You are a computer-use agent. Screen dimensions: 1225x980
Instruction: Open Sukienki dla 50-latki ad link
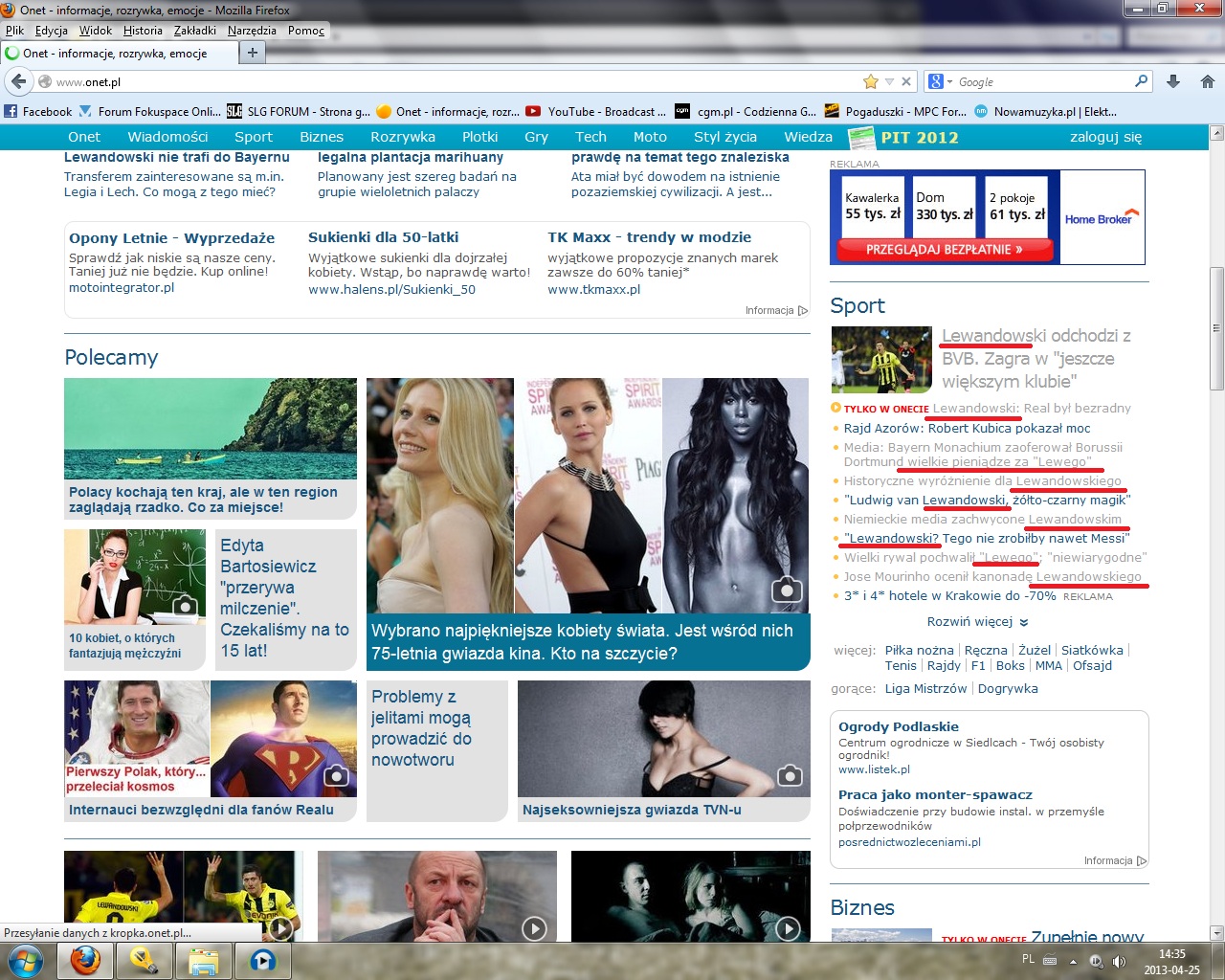(383, 237)
